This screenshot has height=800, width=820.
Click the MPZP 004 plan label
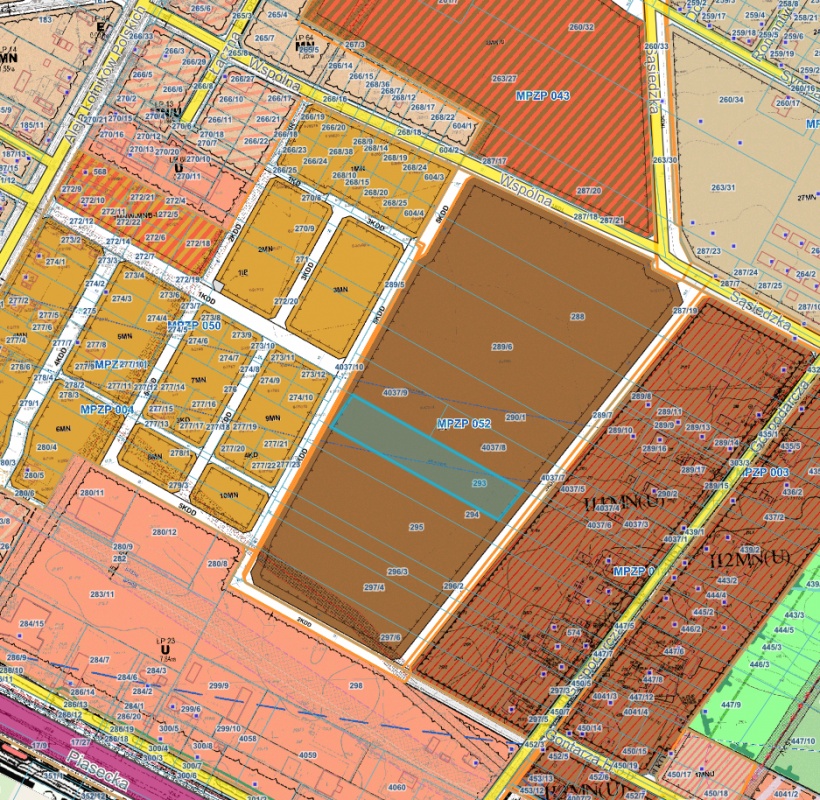(x=107, y=409)
